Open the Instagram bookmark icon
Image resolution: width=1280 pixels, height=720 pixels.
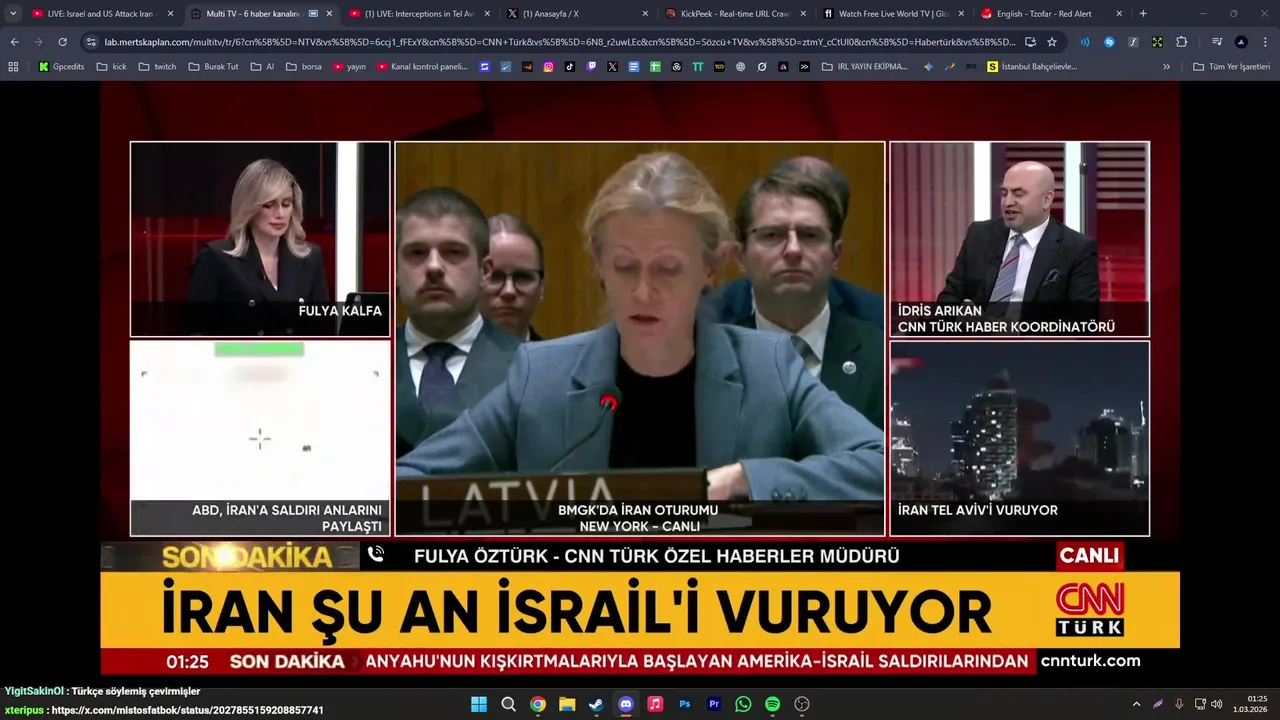pyautogui.click(x=549, y=67)
